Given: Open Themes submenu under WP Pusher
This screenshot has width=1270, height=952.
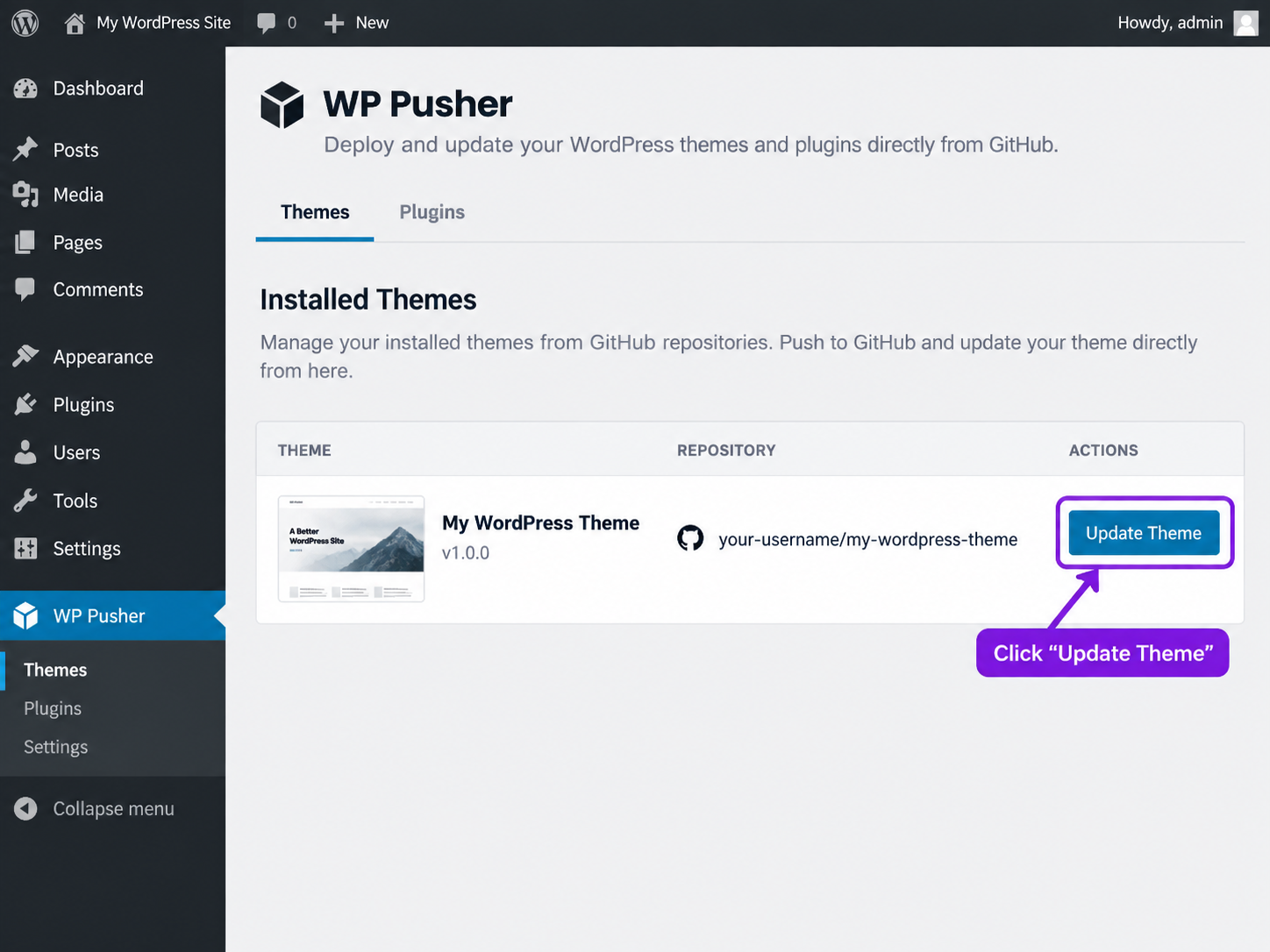Looking at the screenshot, I should click(x=55, y=670).
